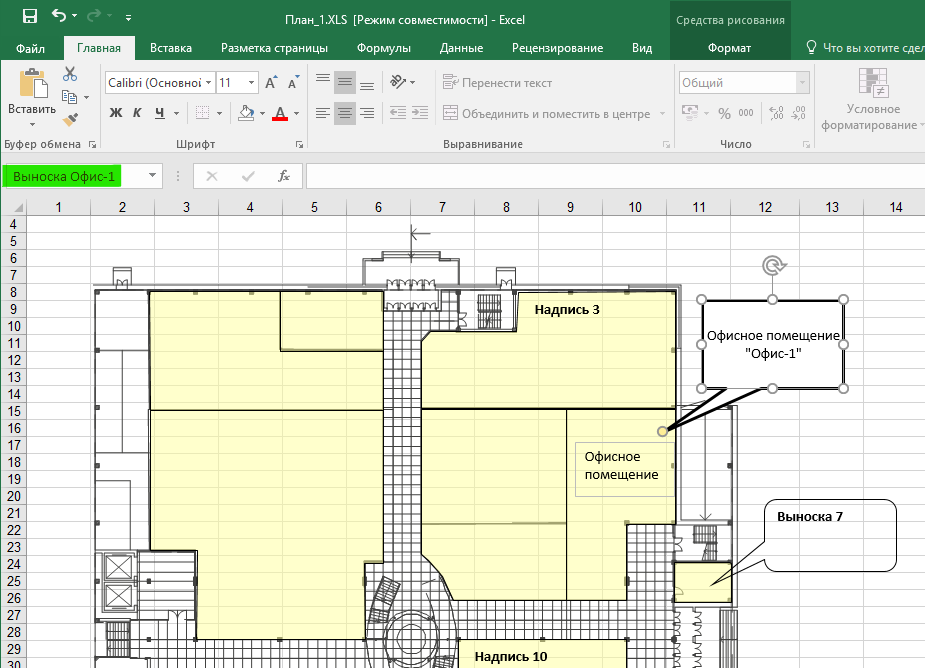Viewport: 925px width, 668px height.
Task: Align text to the left
Action: pyautogui.click(x=321, y=113)
